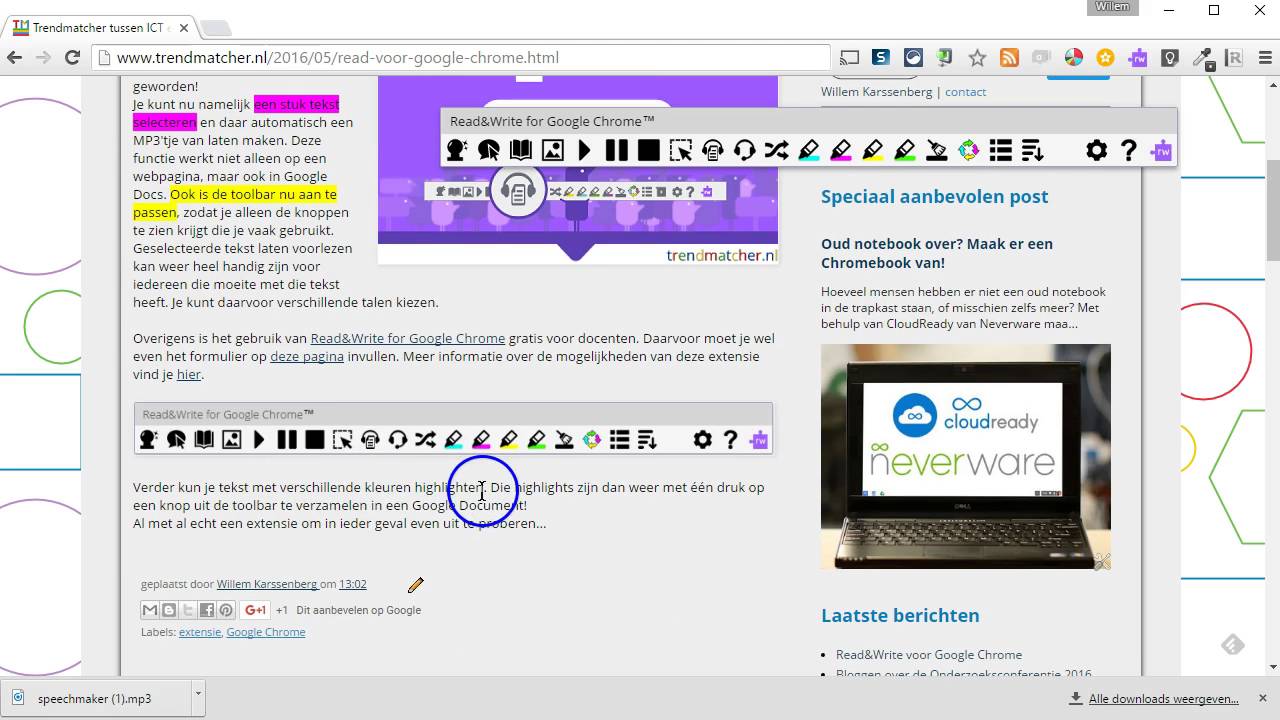Share the post by email icon

150,610
